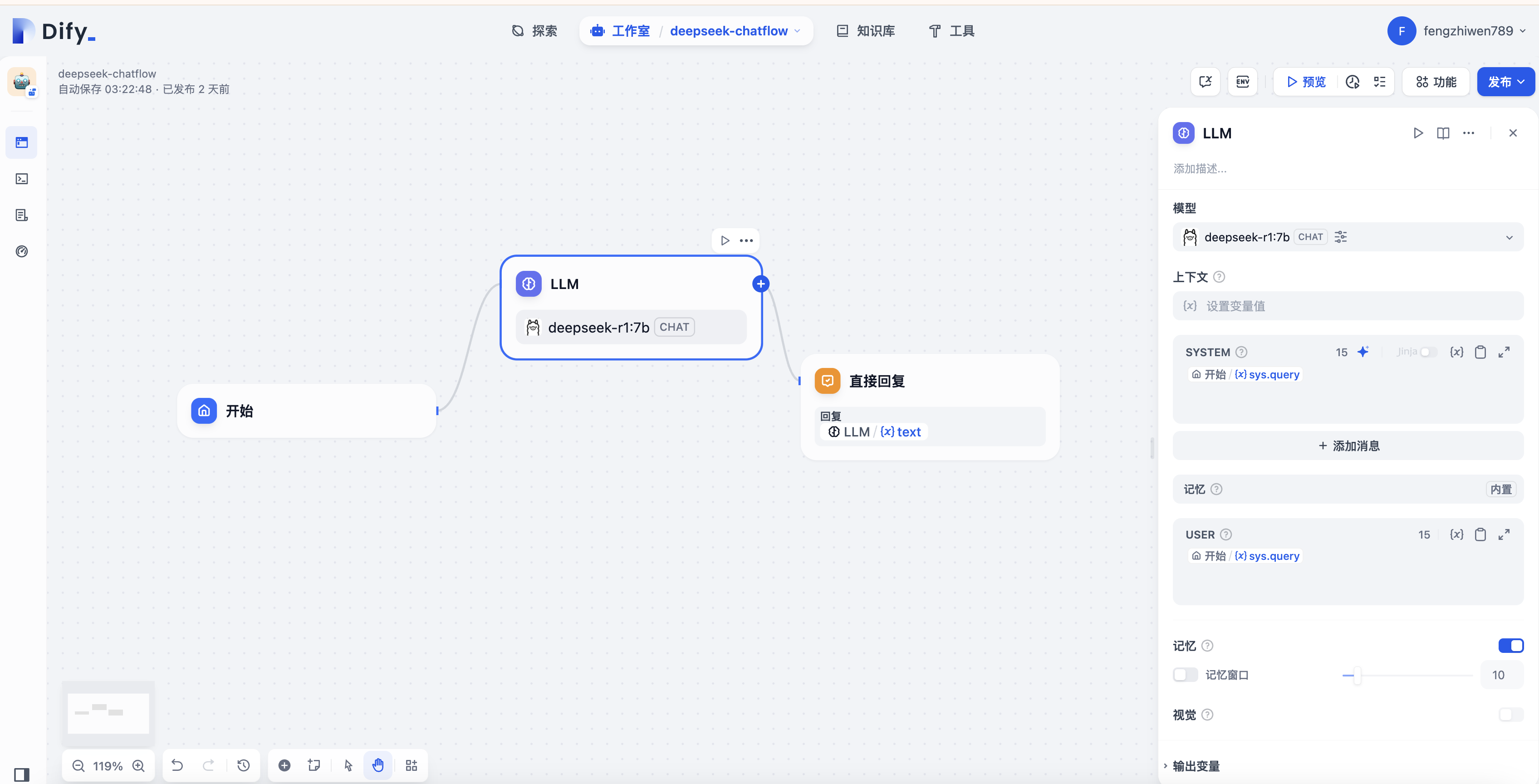This screenshot has width=1539, height=784.
Task: Click the zoom in magnifier icon
Action: pyautogui.click(x=138, y=765)
